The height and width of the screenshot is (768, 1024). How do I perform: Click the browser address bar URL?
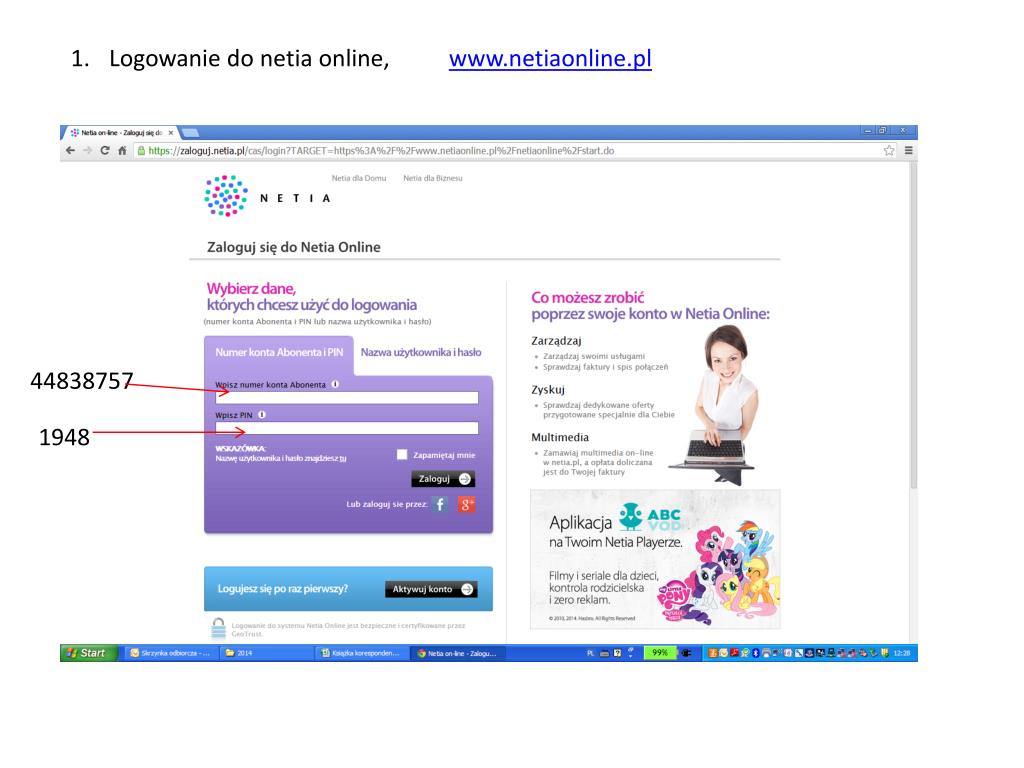click(381, 151)
